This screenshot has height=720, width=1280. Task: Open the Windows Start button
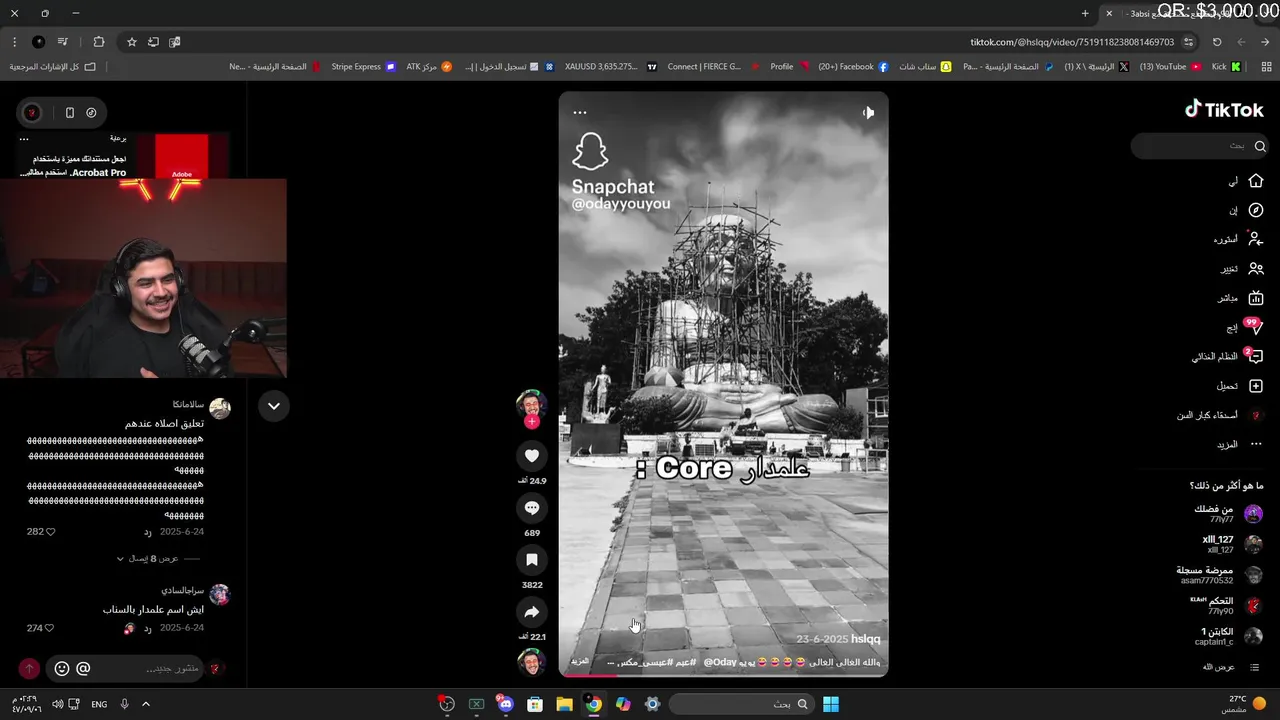click(x=831, y=704)
